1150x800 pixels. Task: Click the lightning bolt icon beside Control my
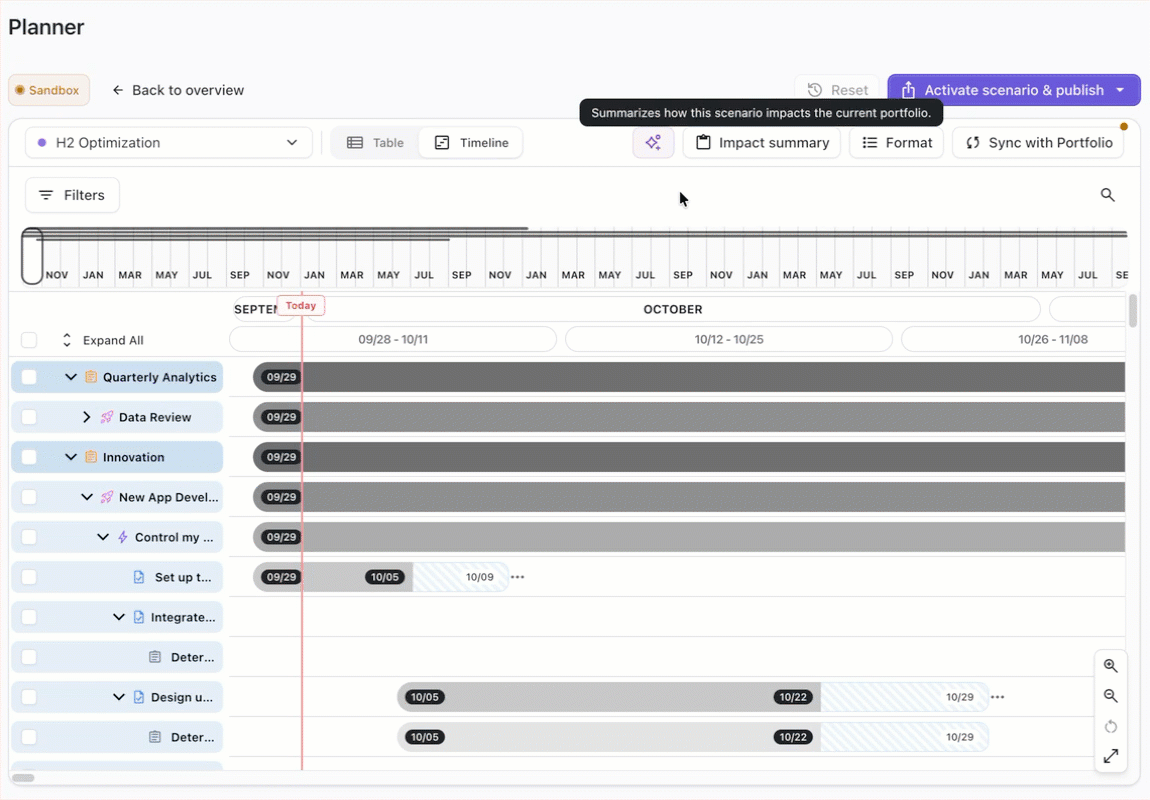click(x=122, y=537)
